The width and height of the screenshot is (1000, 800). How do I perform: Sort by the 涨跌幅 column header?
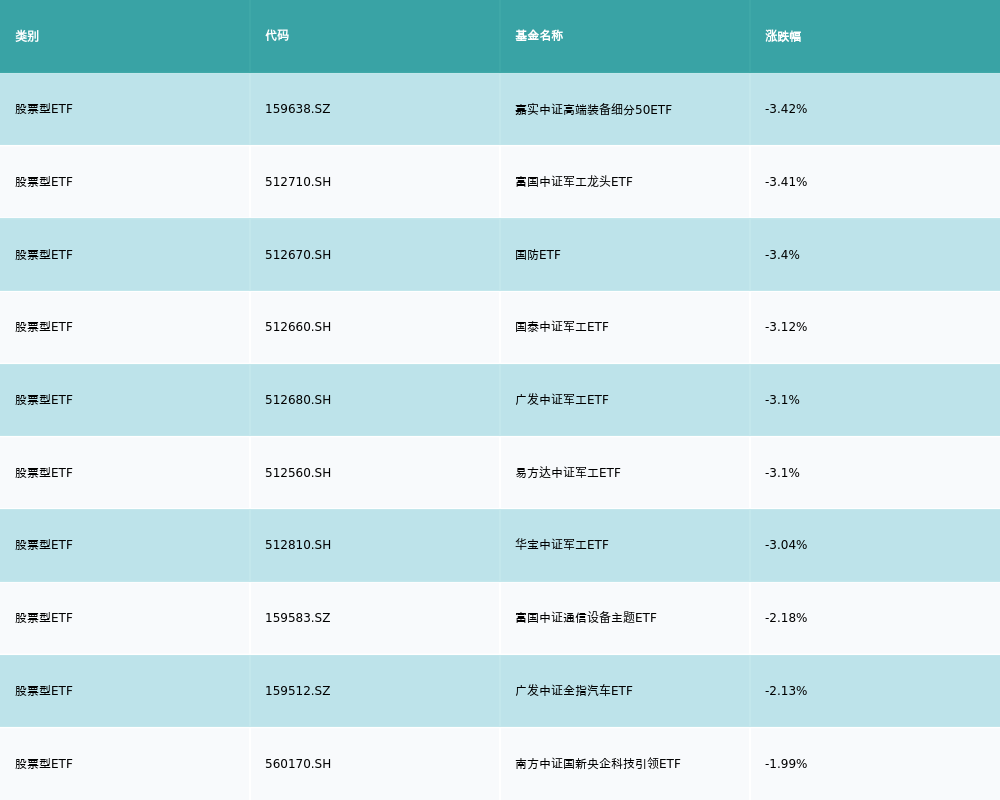[783, 36]
